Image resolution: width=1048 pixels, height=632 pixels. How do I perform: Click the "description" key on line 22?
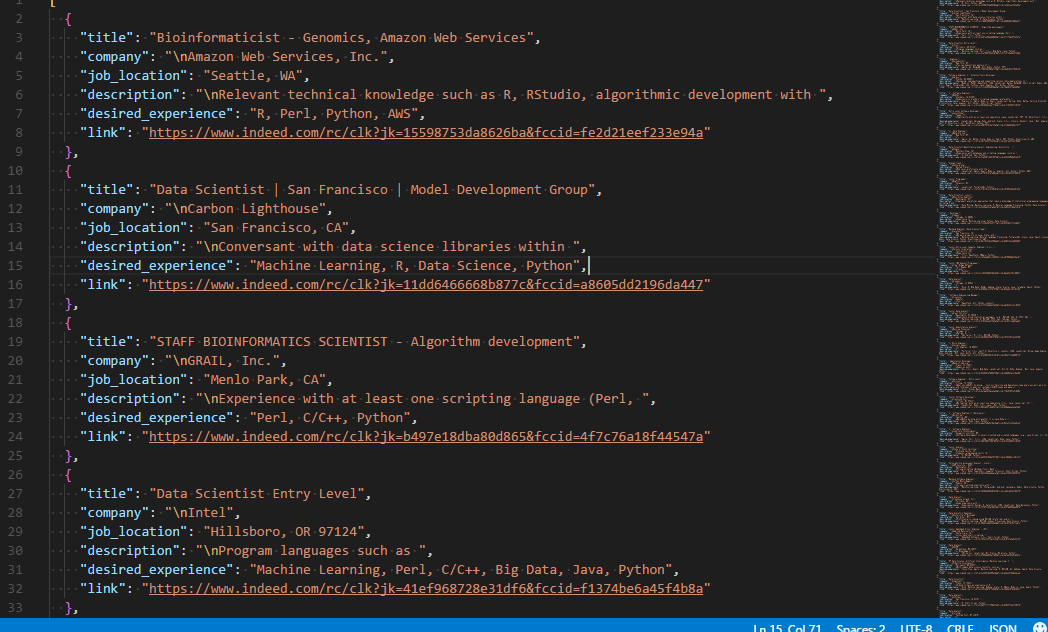pyautogui.click(x=129, y=399)
